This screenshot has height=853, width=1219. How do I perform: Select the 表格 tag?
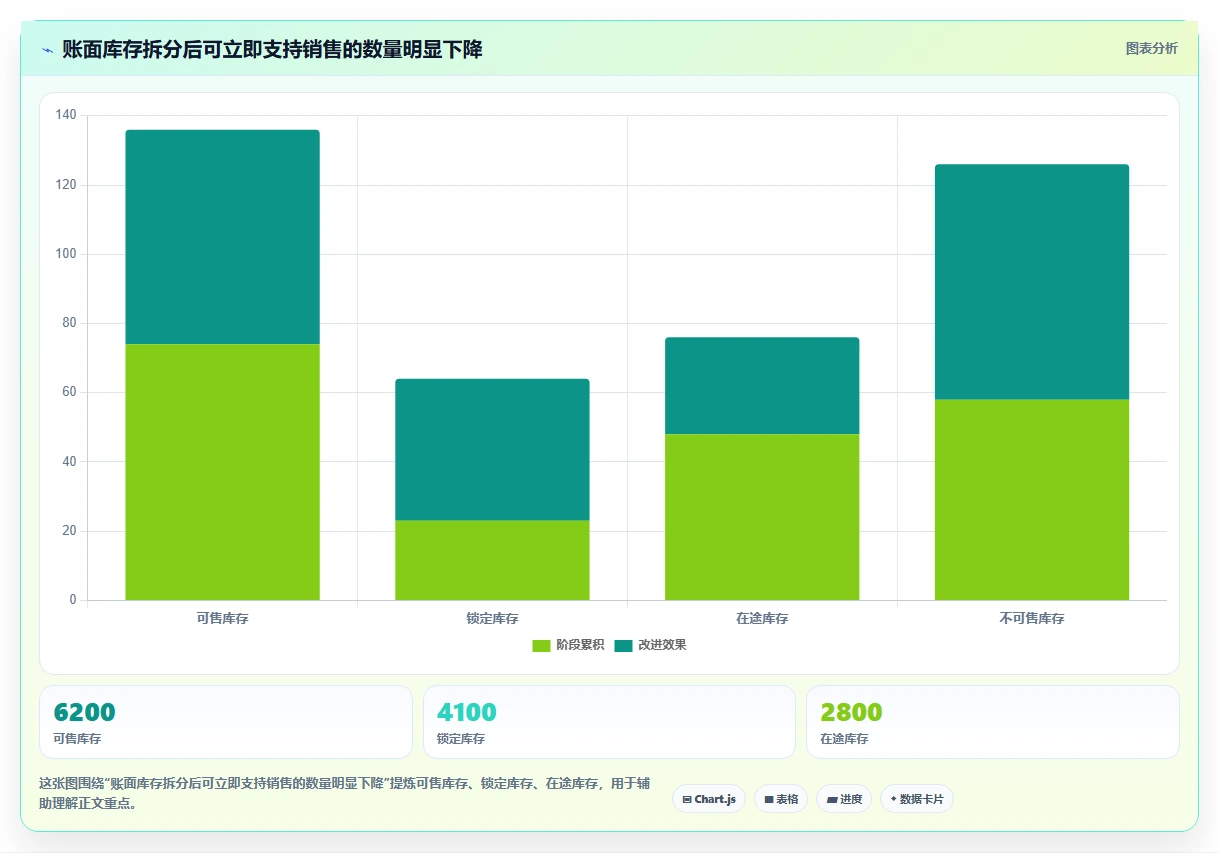pos(781,799)
